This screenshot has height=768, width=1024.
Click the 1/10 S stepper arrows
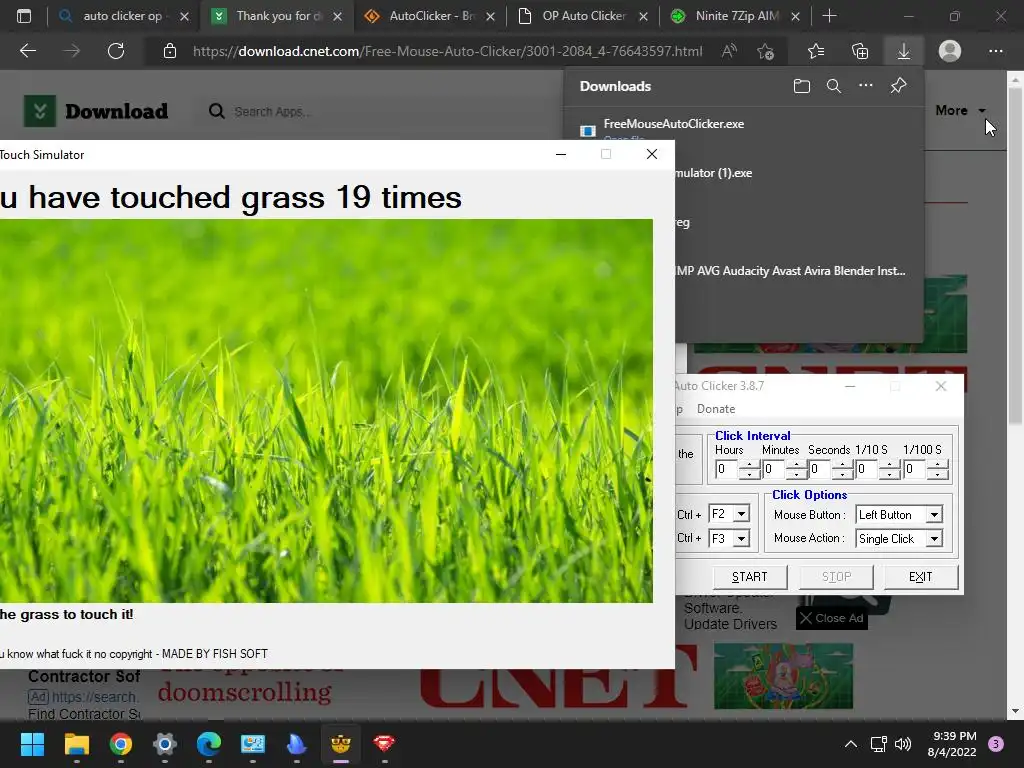pos(889,469)
